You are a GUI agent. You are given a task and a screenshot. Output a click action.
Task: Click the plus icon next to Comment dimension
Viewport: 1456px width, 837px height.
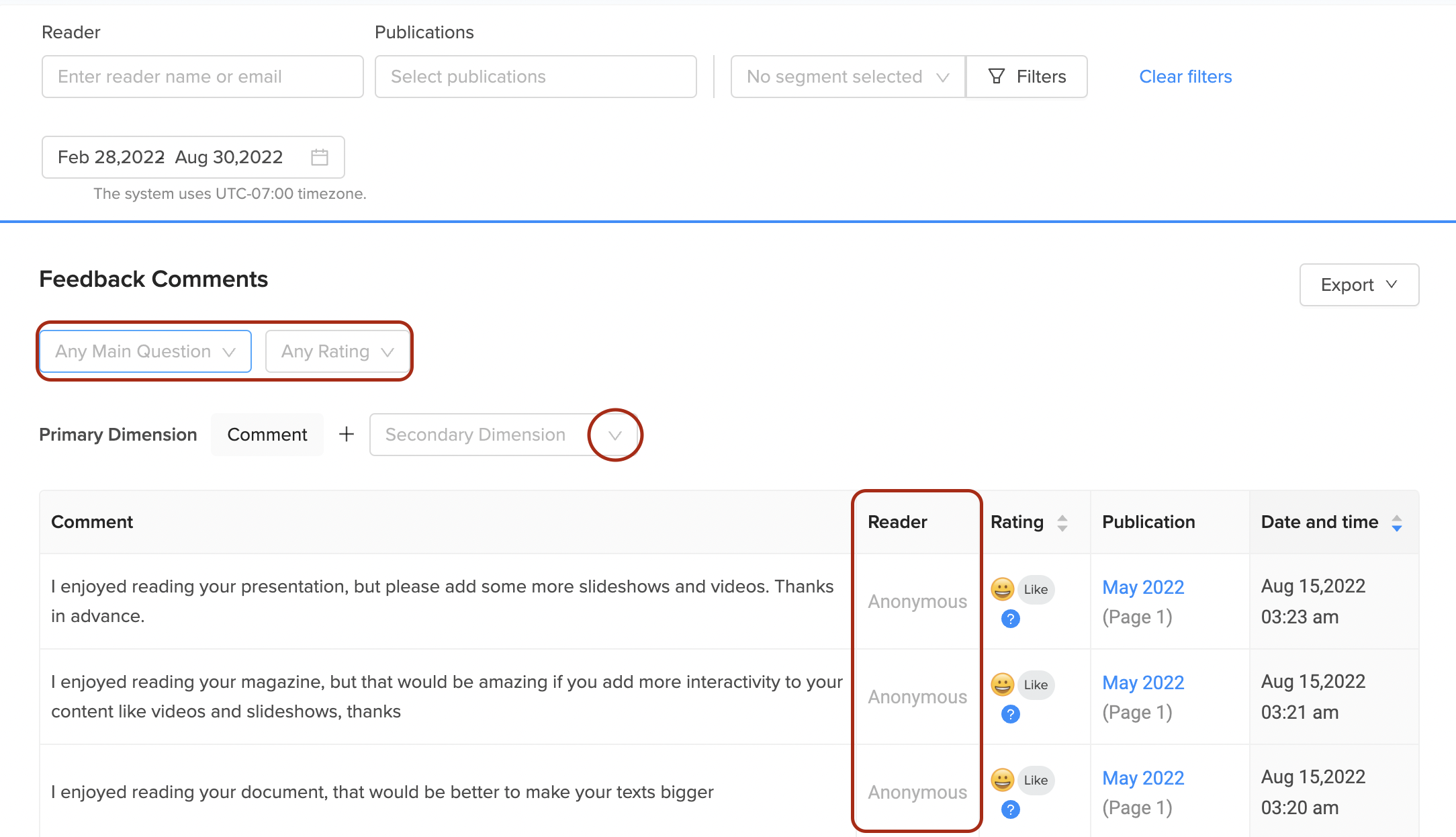347,435
